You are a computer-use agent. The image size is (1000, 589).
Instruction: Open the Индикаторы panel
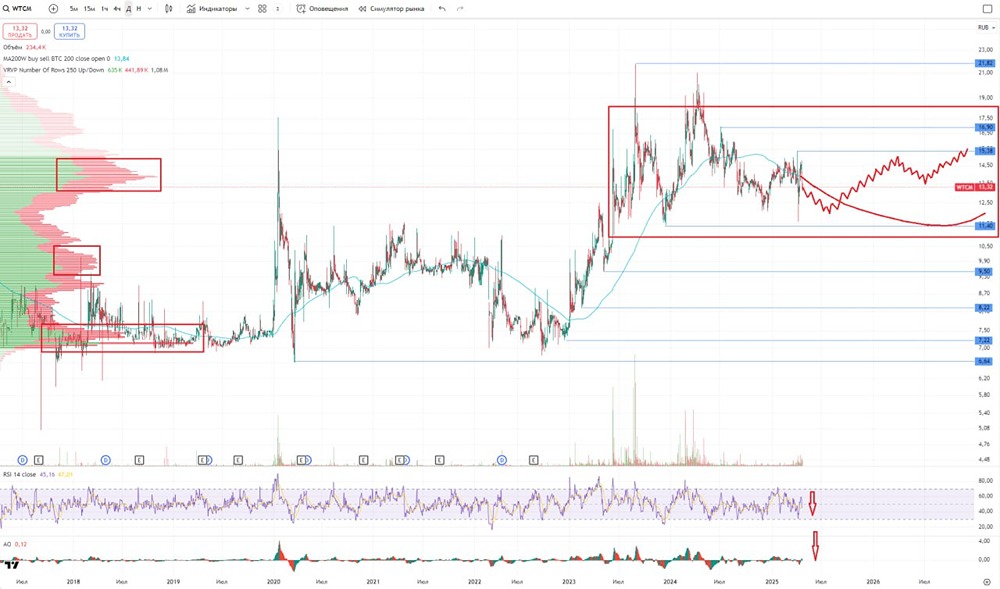(x=212, y=9)
